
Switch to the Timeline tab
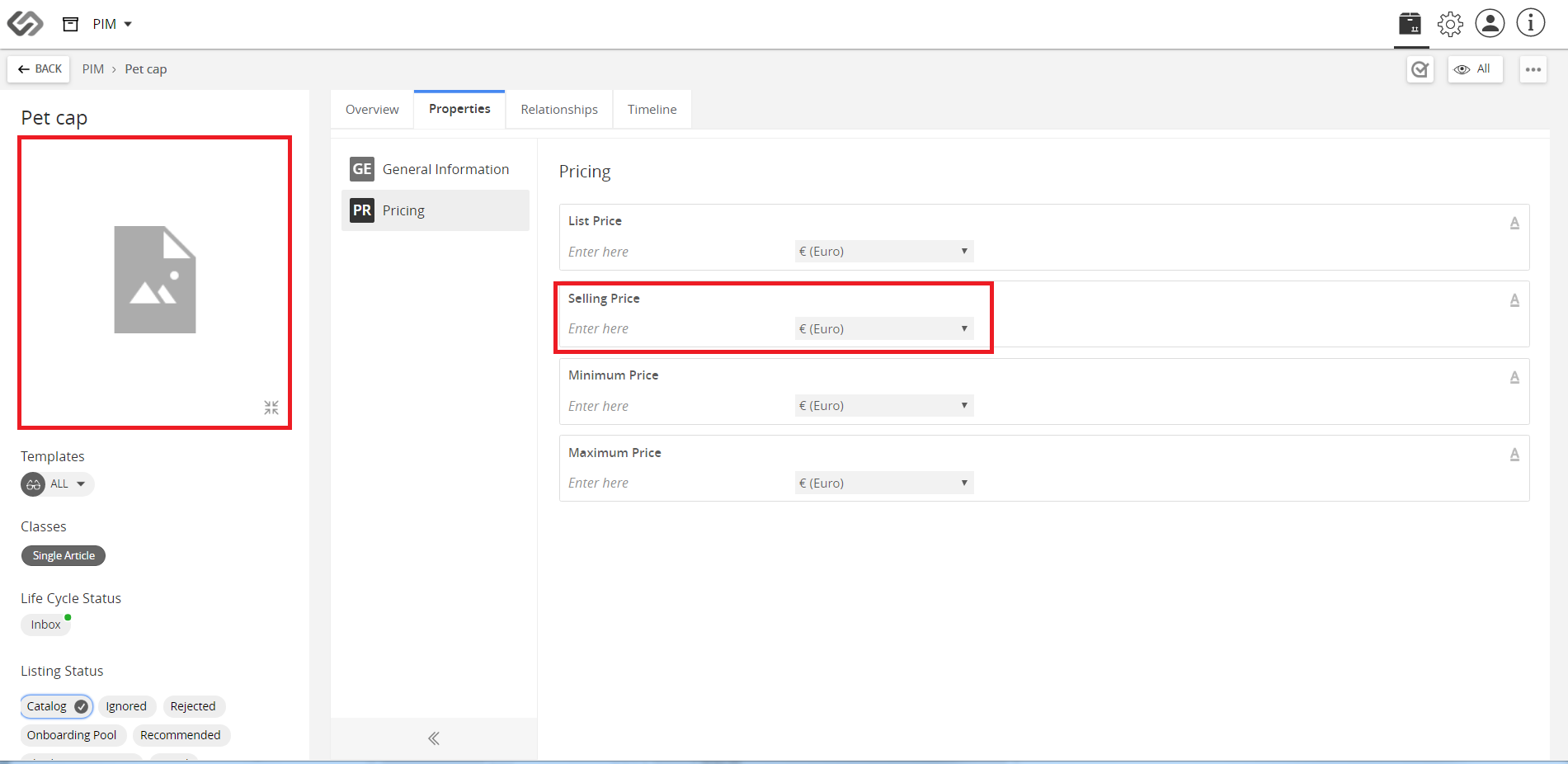click(652, 110)
